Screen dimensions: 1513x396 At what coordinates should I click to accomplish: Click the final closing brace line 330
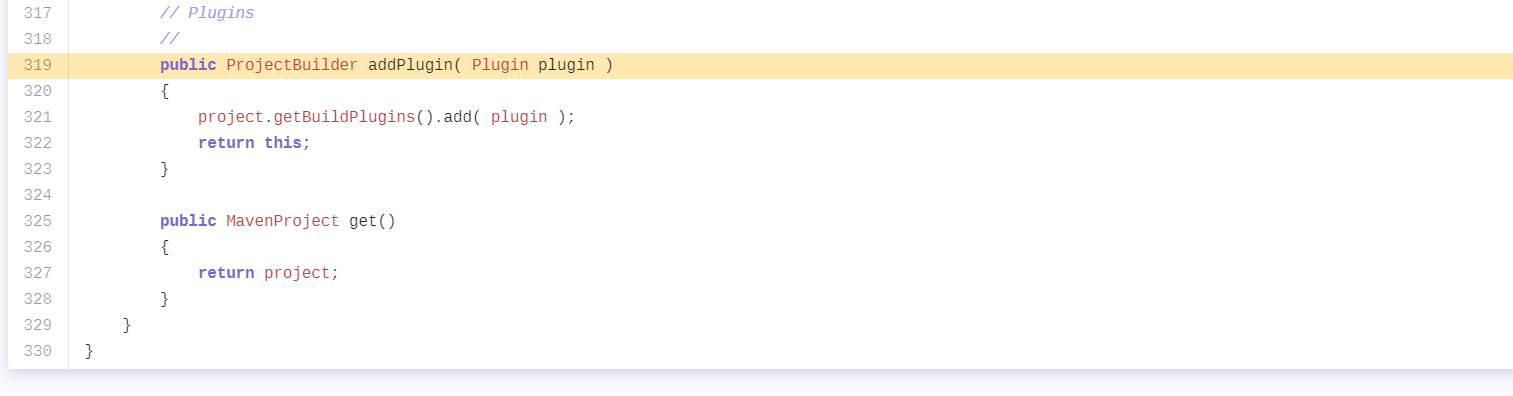click(89, 351)
